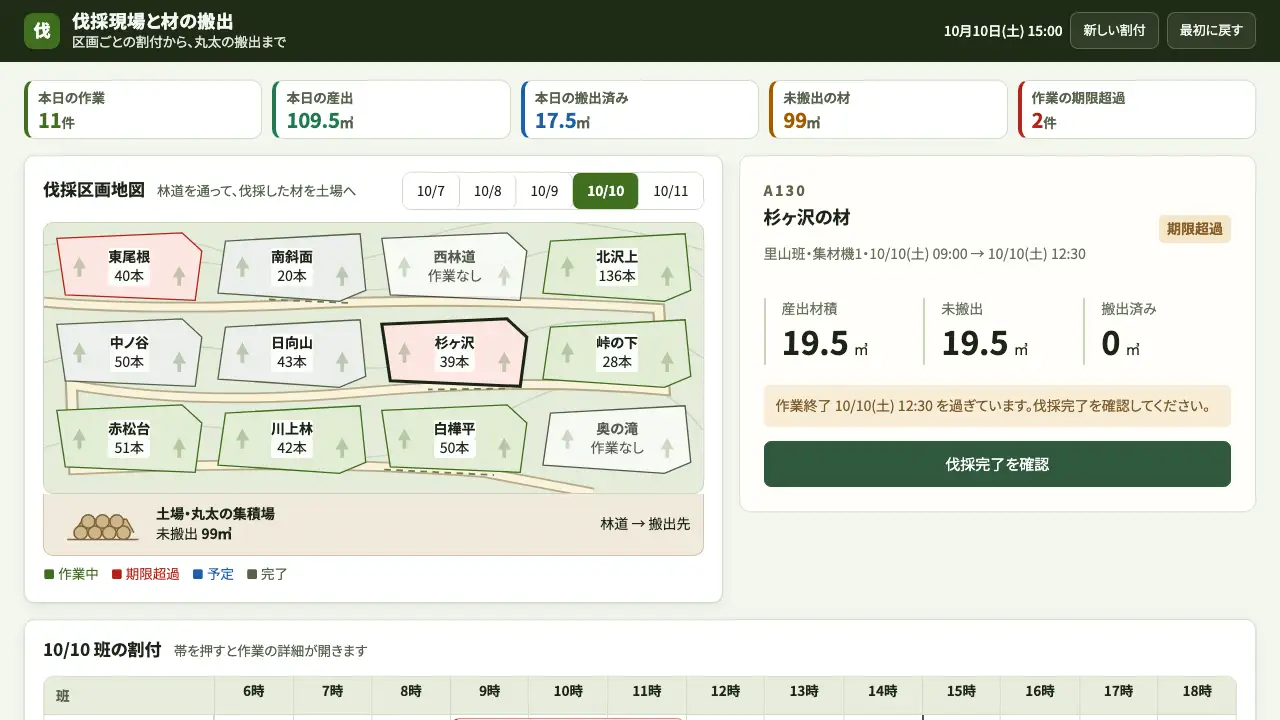Click the 本日の搬出済み 17.5㎥ summary card
The image size is (1280, 720).
click(640, 110)
